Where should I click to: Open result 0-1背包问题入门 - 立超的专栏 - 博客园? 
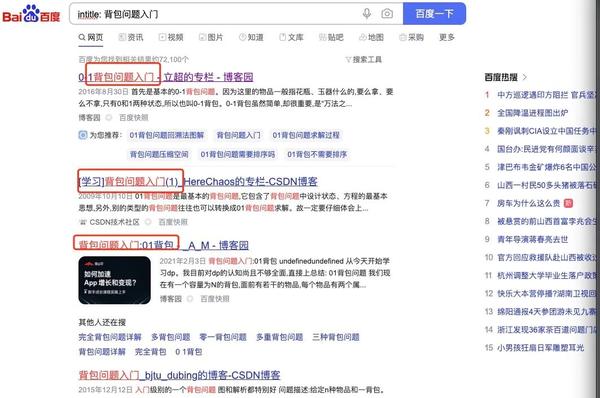166,77
